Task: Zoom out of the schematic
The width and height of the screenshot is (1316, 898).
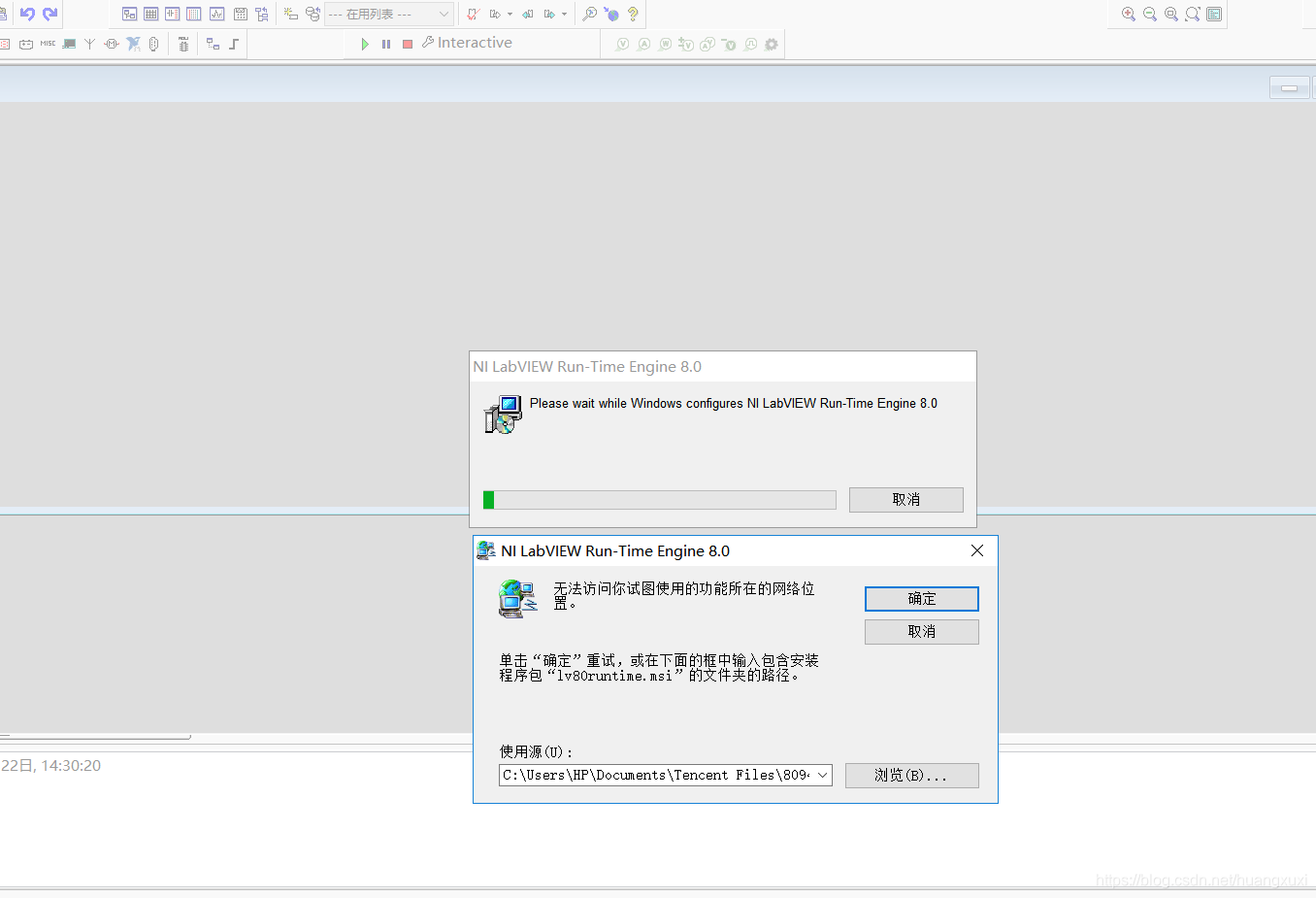Action: point(1149,14)
